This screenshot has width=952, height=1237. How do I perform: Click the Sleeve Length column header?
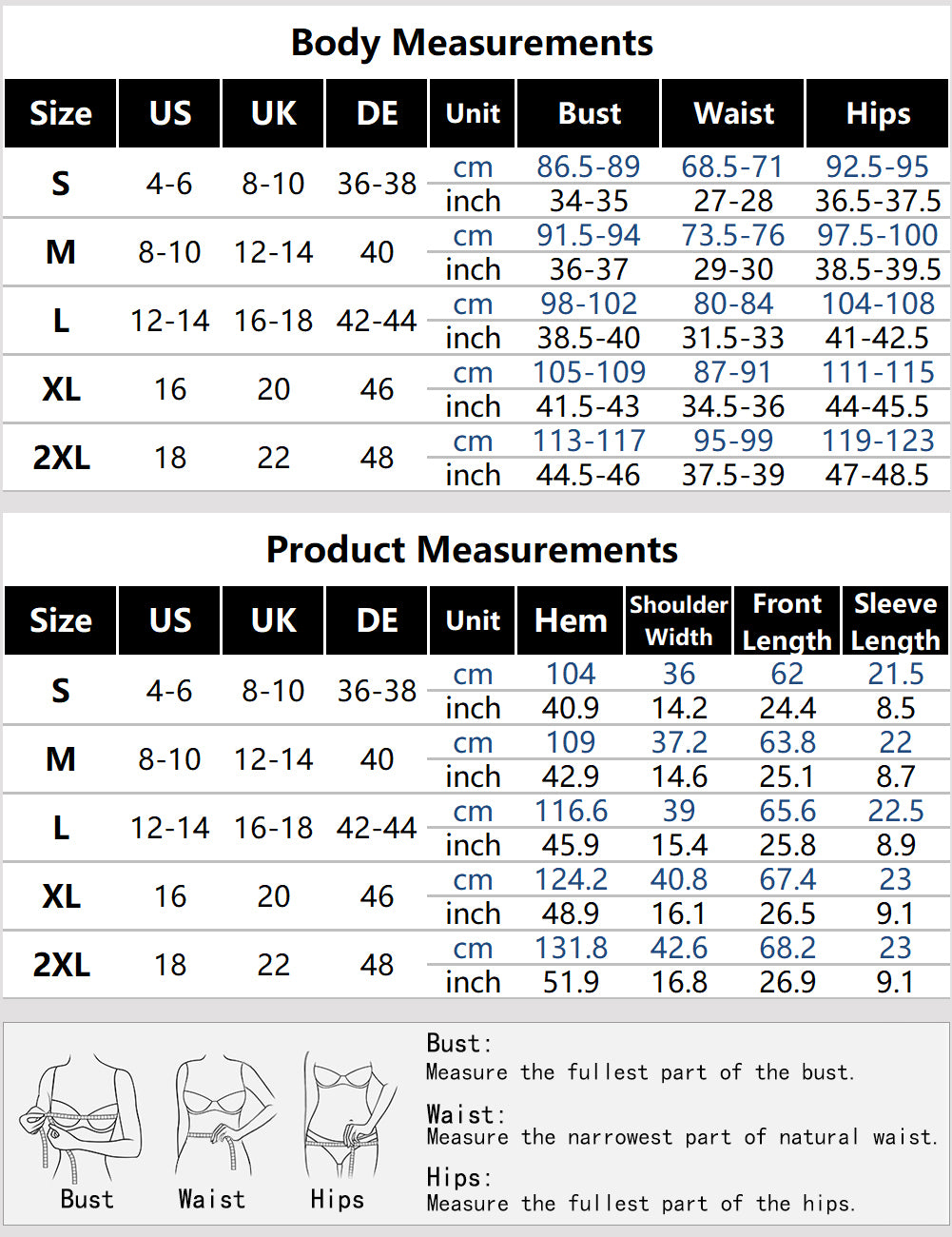pos(895,621)
